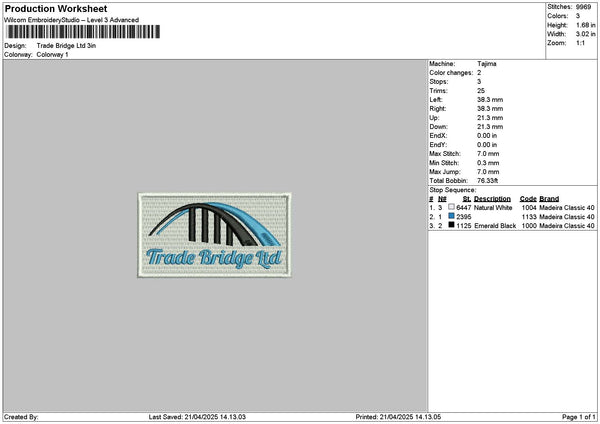The width and height of the screenshot is (600, 424).
Task: Click the Min Stitch value 0.3 mm
Action: coord(488,163)
